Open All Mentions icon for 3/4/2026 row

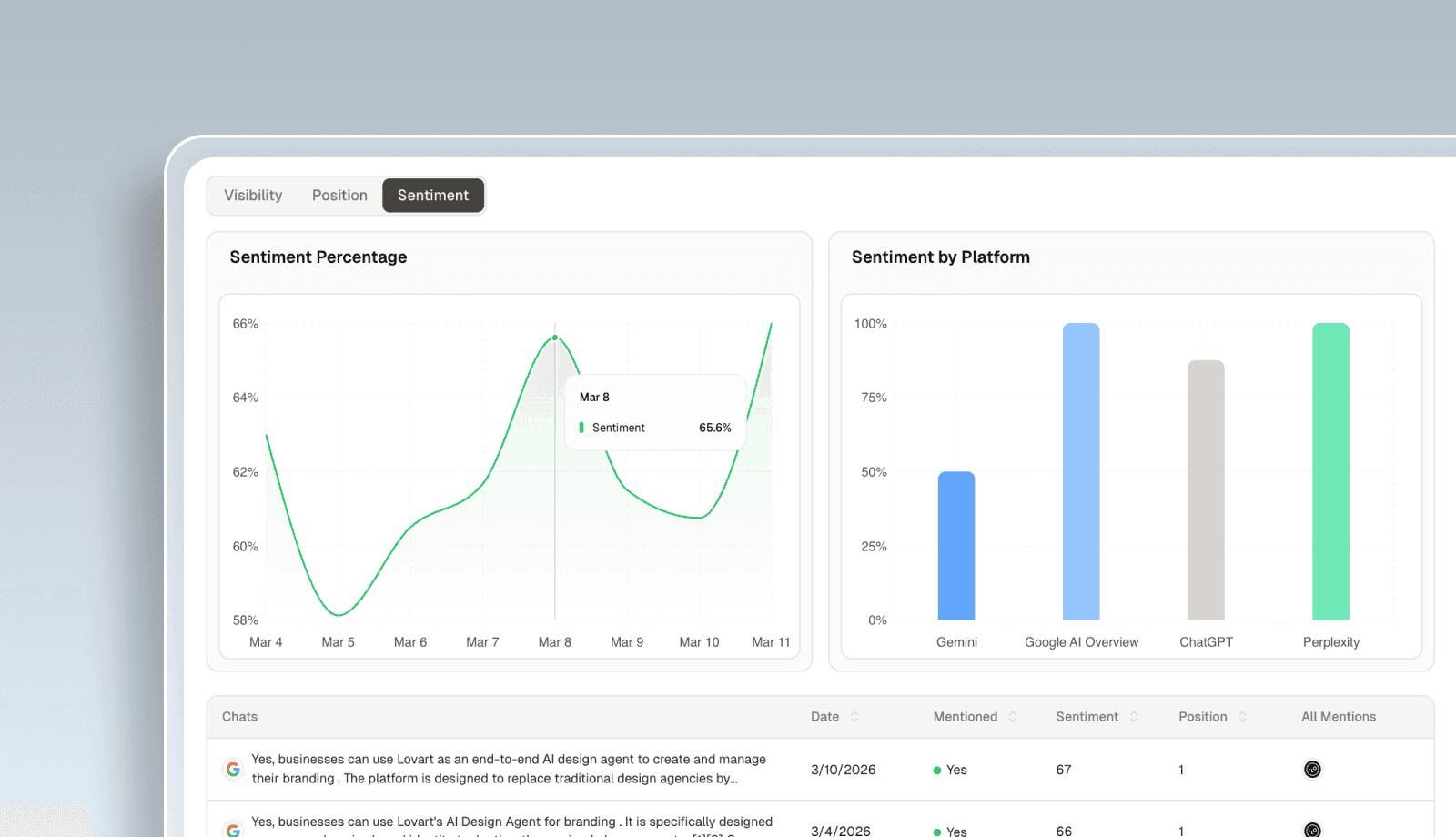(x=1312, y=830)
